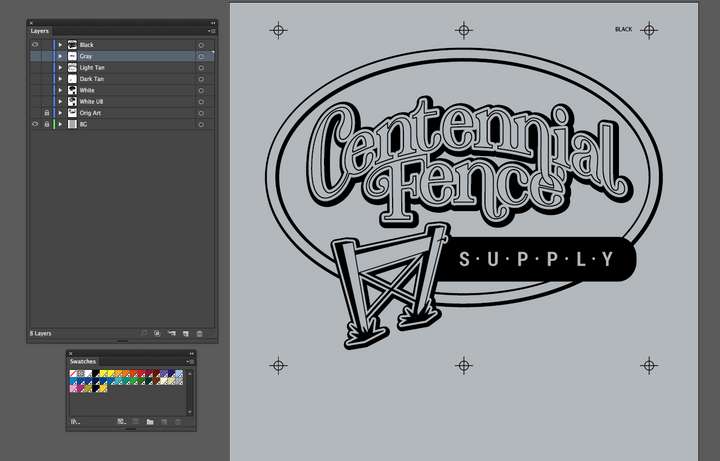The height and width of the screenshot is (461, 720).
Task: Unlock the Orig Art layer via its lock icon
Action: [x=46, y=113]
